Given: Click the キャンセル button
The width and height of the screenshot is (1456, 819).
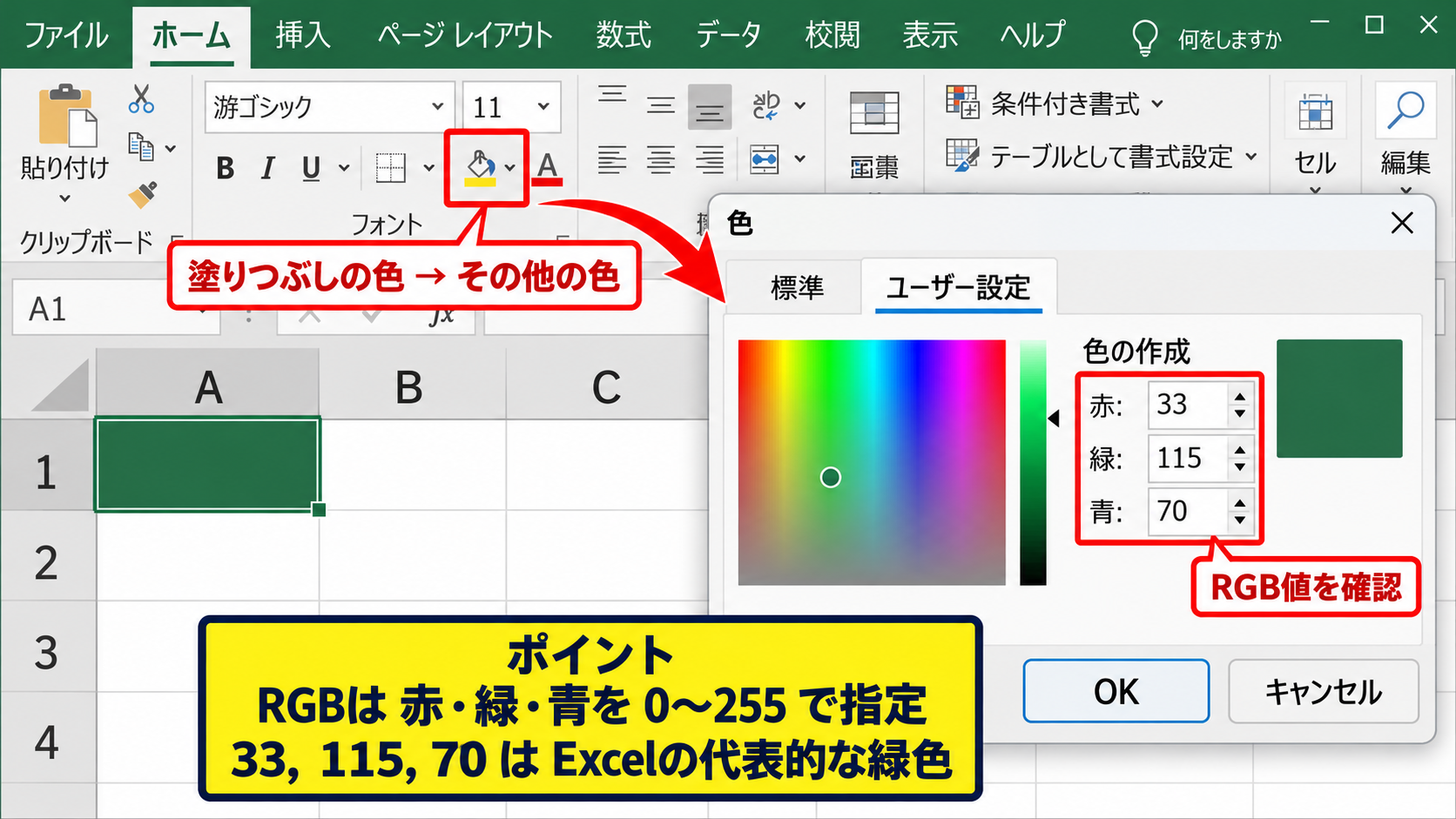Looking at the screenshot, I should tap(1323, 691).
